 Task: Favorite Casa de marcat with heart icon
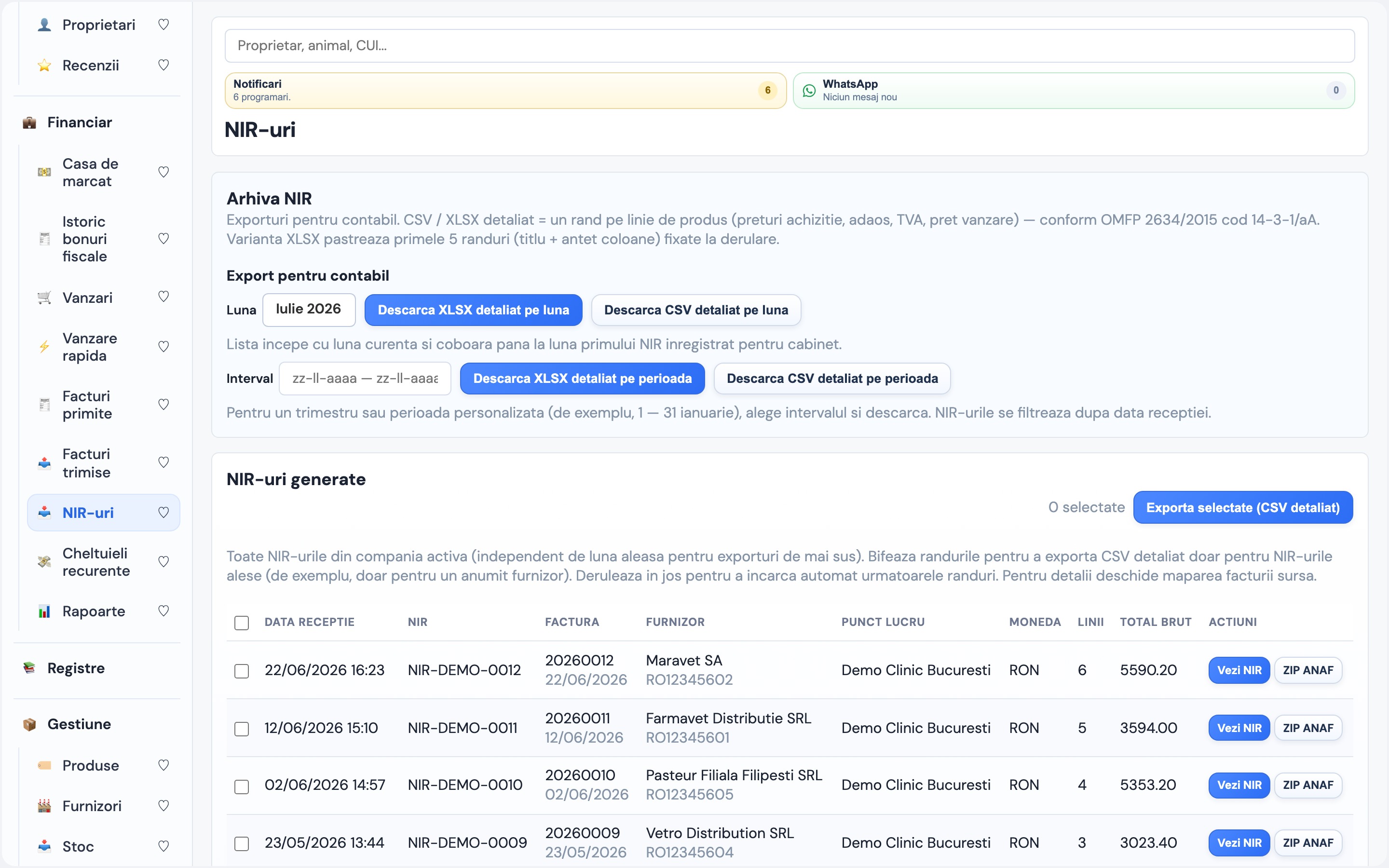coord(163,172)
